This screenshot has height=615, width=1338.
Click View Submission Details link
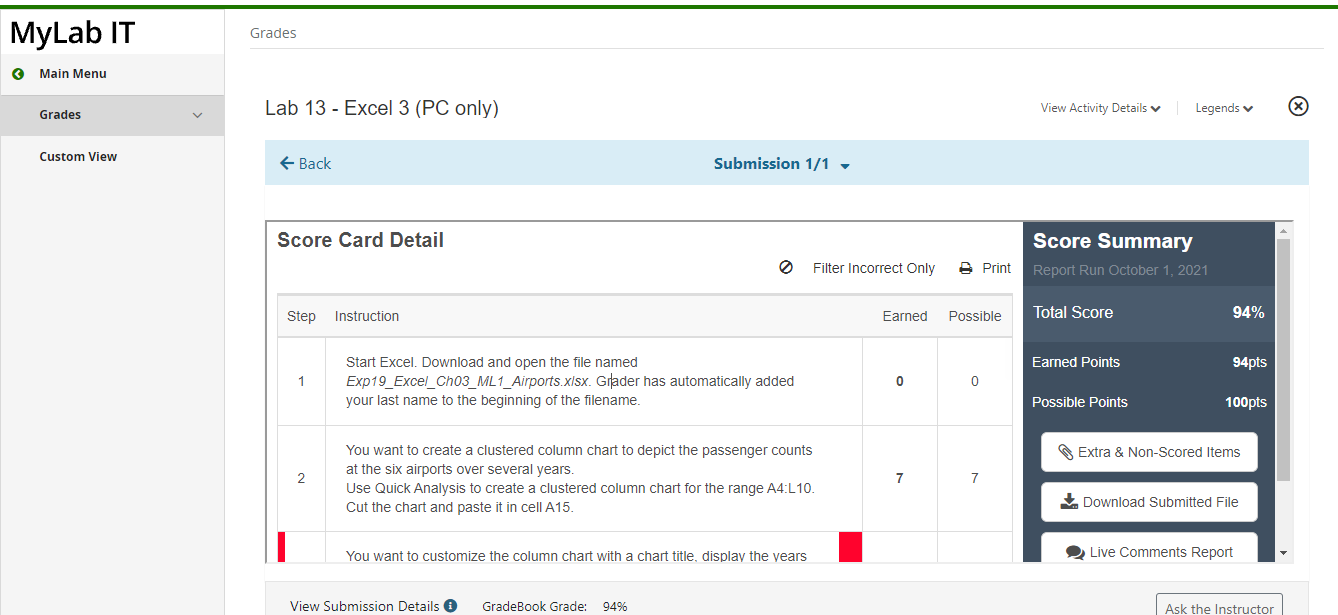365,606
